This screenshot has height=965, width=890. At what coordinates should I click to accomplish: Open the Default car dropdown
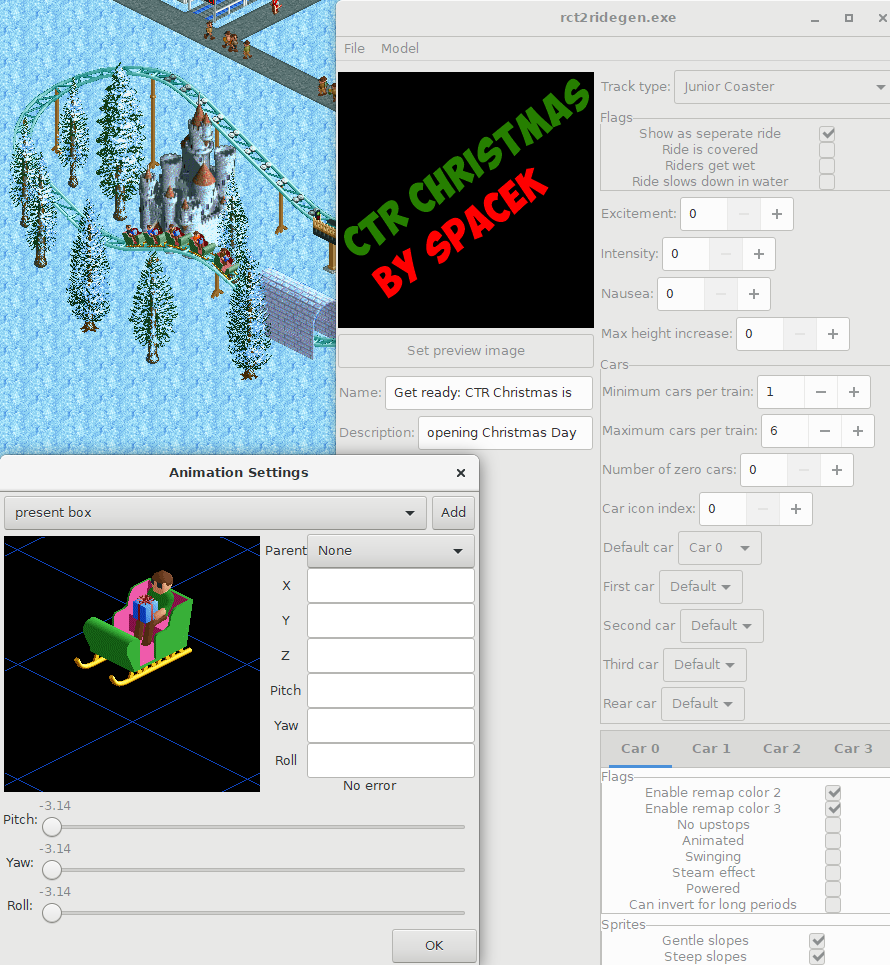(x=720, y=548)
